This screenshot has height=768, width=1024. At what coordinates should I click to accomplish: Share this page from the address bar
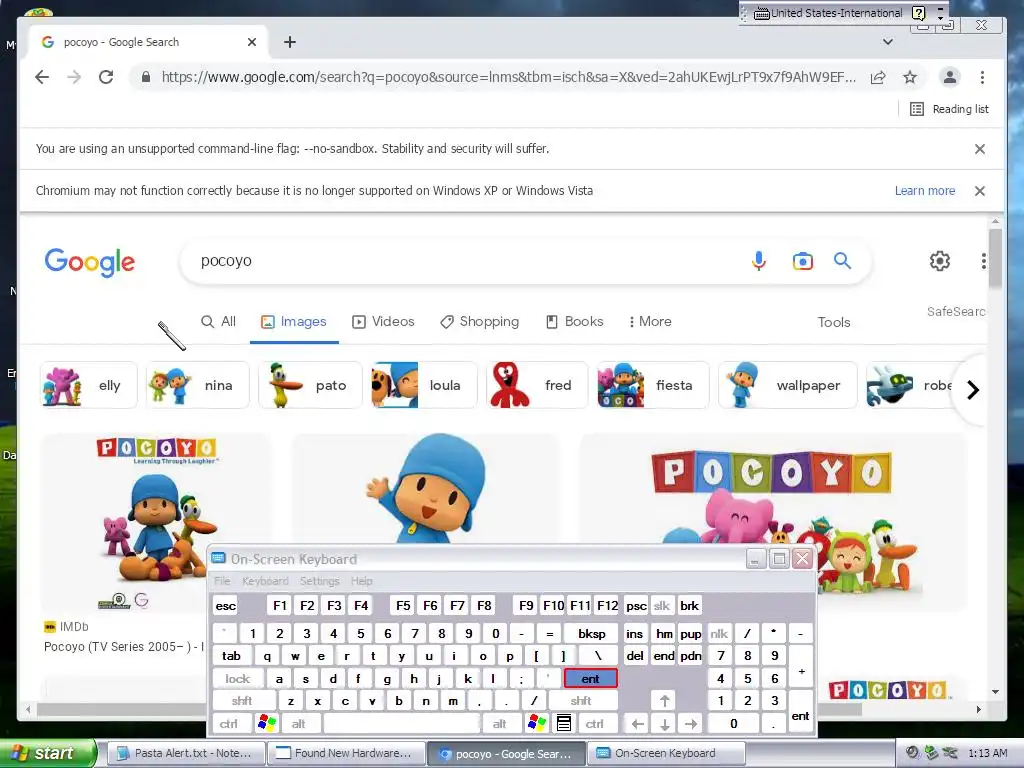(x=878, y=78)
